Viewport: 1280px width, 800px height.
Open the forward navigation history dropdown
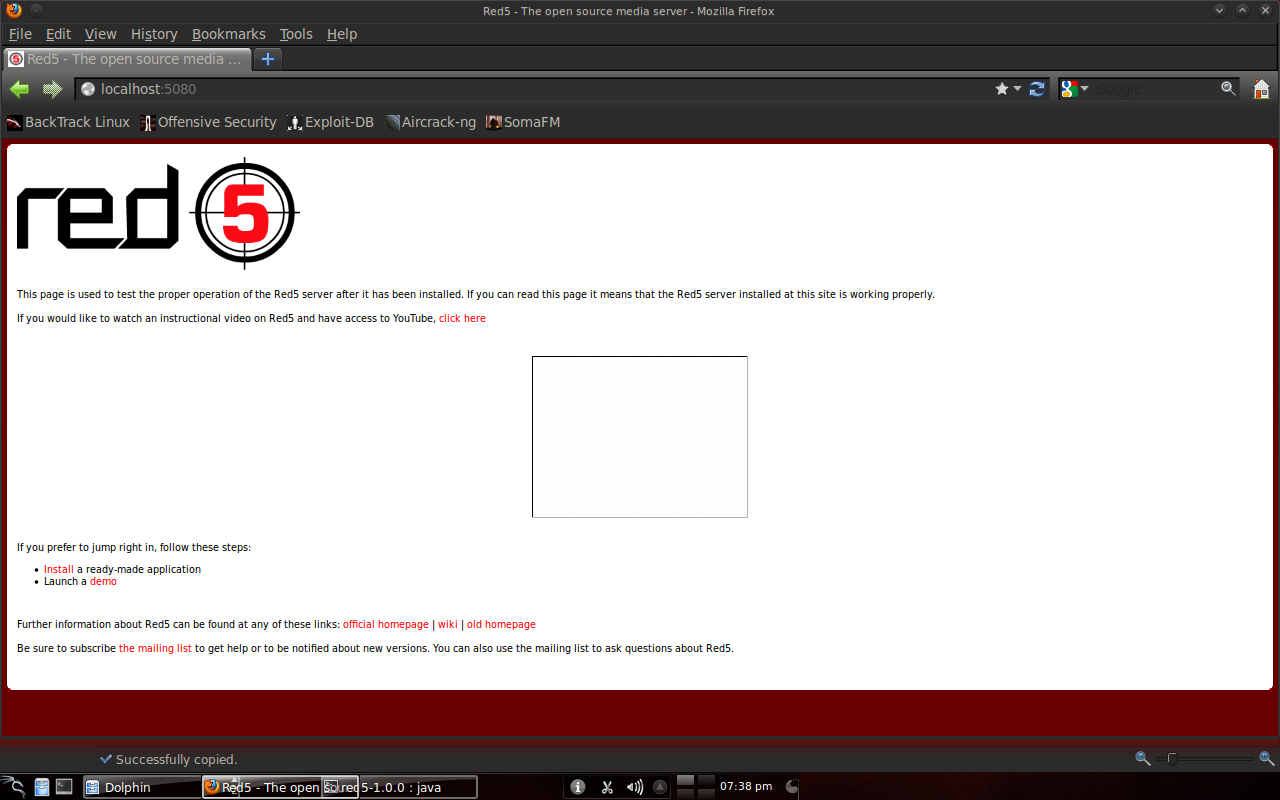click(52, 88)
